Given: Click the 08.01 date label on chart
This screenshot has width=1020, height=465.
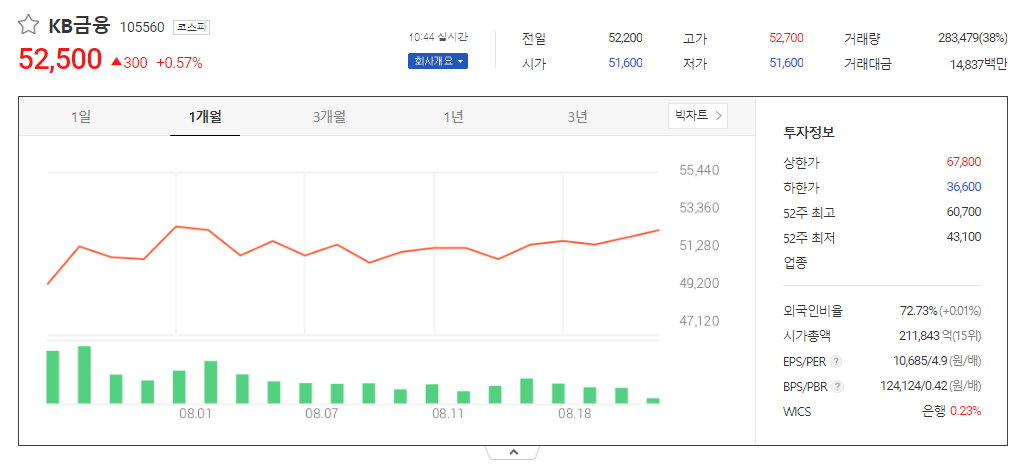Looking at the screenshot, I should (x=195, y=414).
